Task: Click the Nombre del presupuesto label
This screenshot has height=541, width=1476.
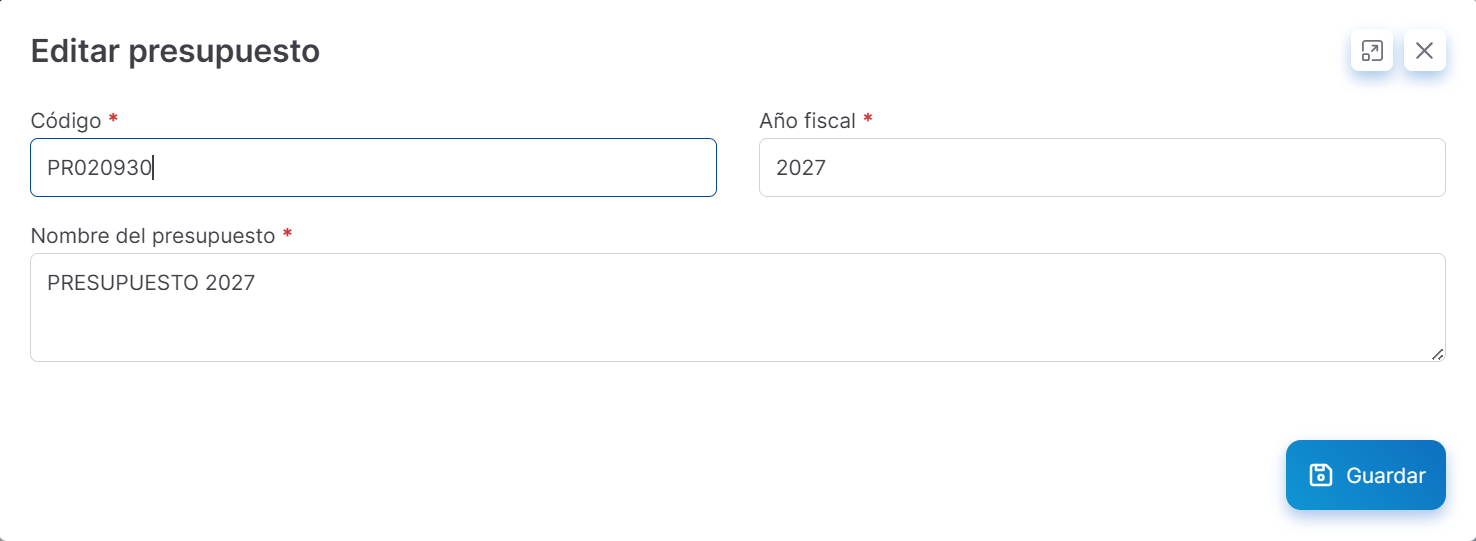Action: (x=153, y=236)
